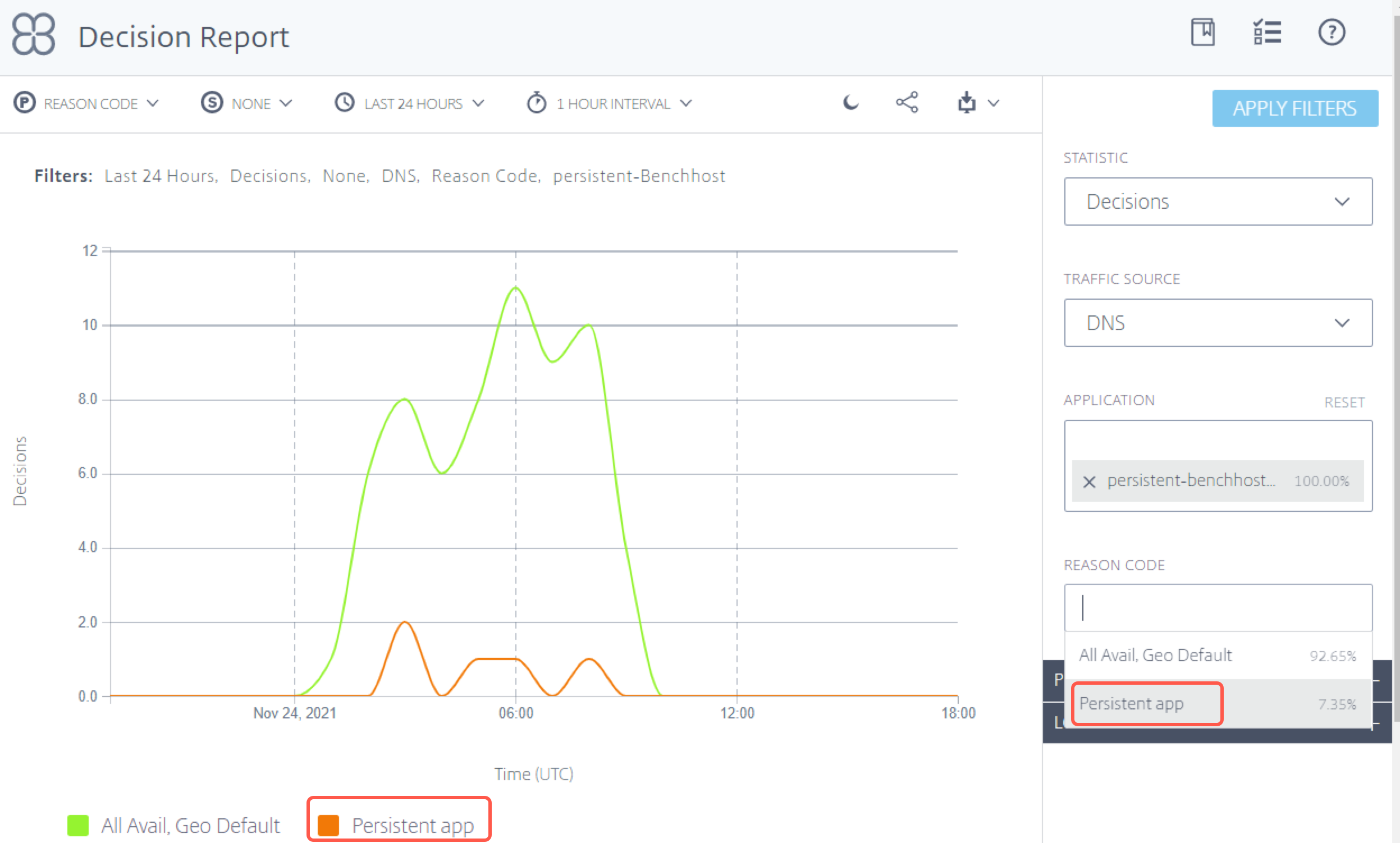Click the dark mode moon icon
This screenshot has width=1400, height=843.
[x=852, y=103]
